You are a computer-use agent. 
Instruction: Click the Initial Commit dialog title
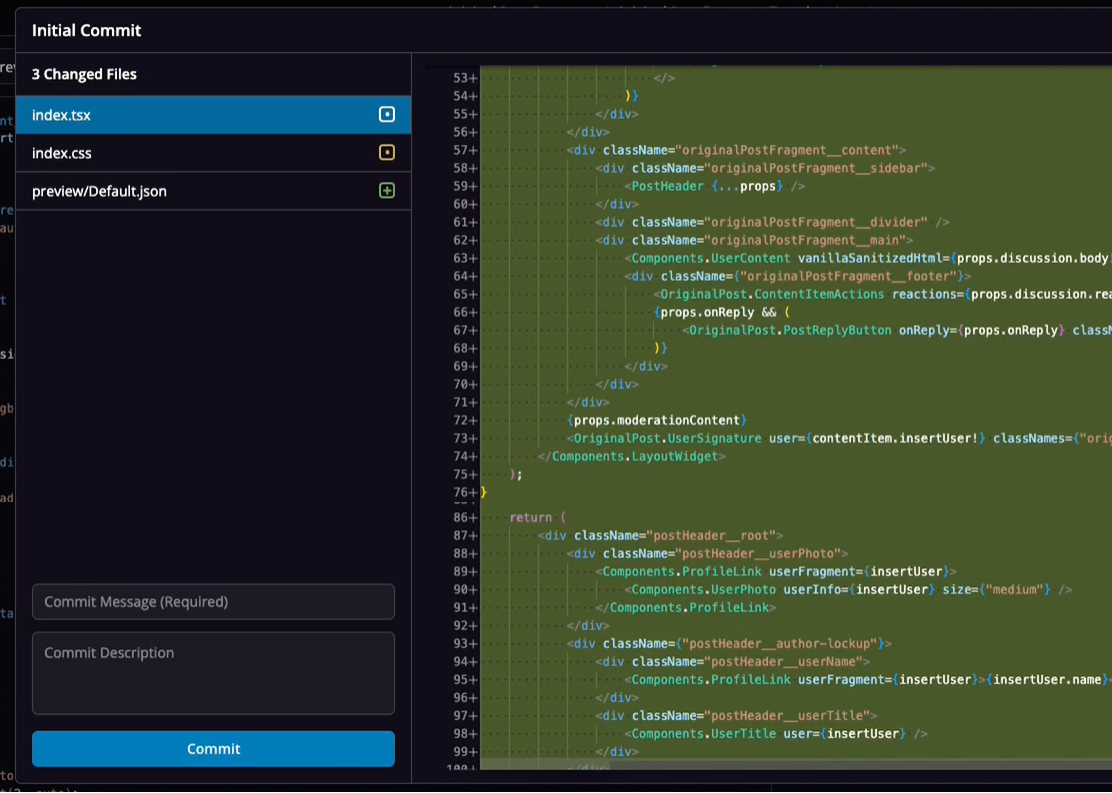(x=86, y=30)
